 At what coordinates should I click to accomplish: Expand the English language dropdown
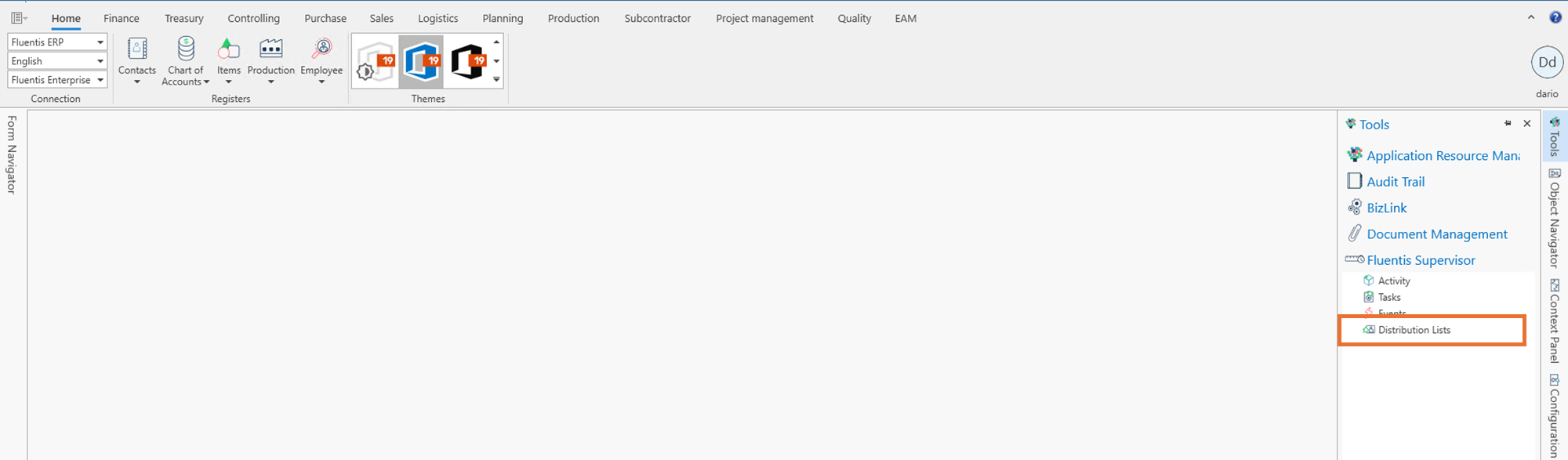100,61
